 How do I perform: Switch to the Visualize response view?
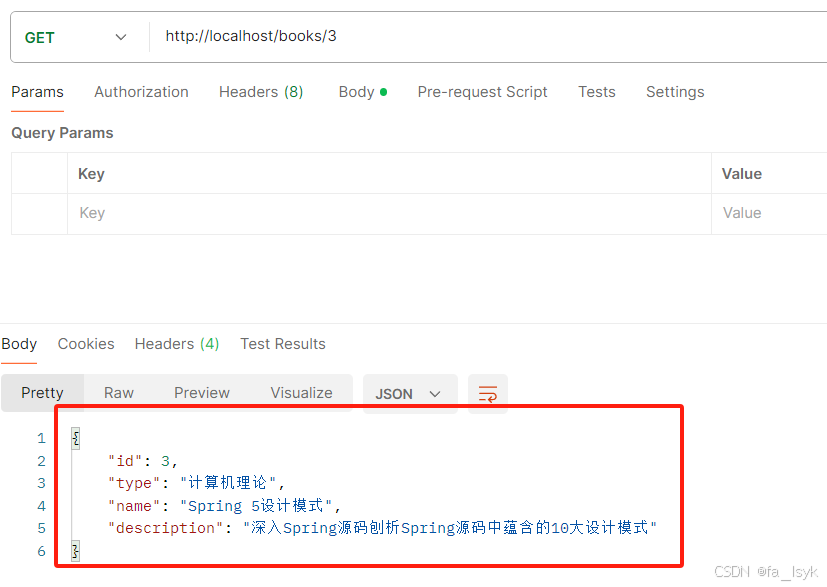(301, 393)
